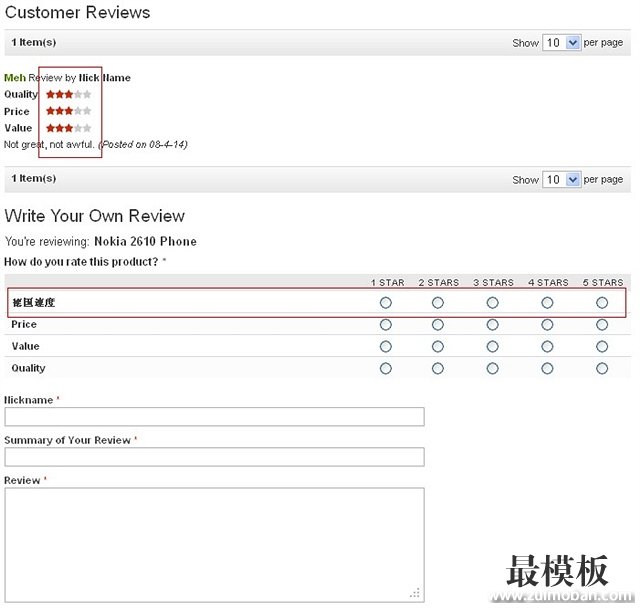640x608 pixels.
Task: Click the Summary of Your Review field
Action: [214, 457]
